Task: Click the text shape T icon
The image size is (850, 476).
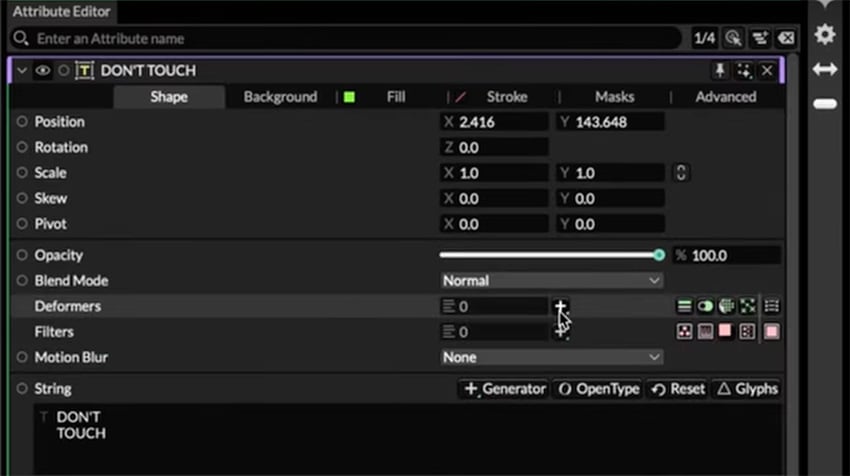Action: pyautogui.click(x=85, y=70)
